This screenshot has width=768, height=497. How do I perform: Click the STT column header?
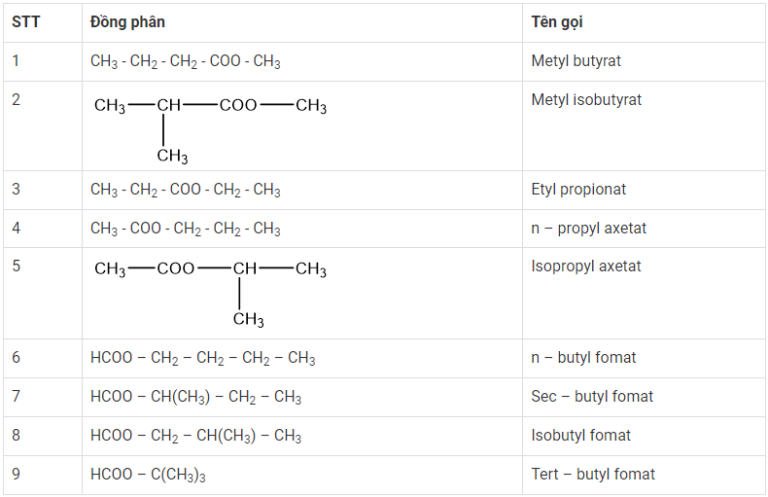(x=26, y=22)
